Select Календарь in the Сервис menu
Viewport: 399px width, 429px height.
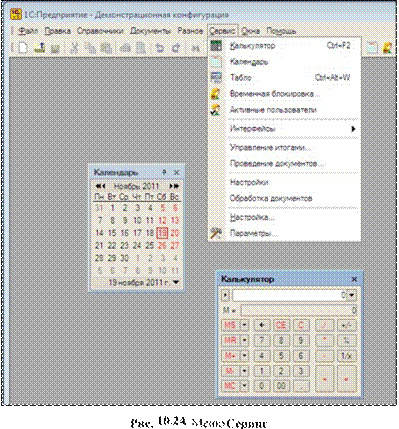[x=249, y=62]
